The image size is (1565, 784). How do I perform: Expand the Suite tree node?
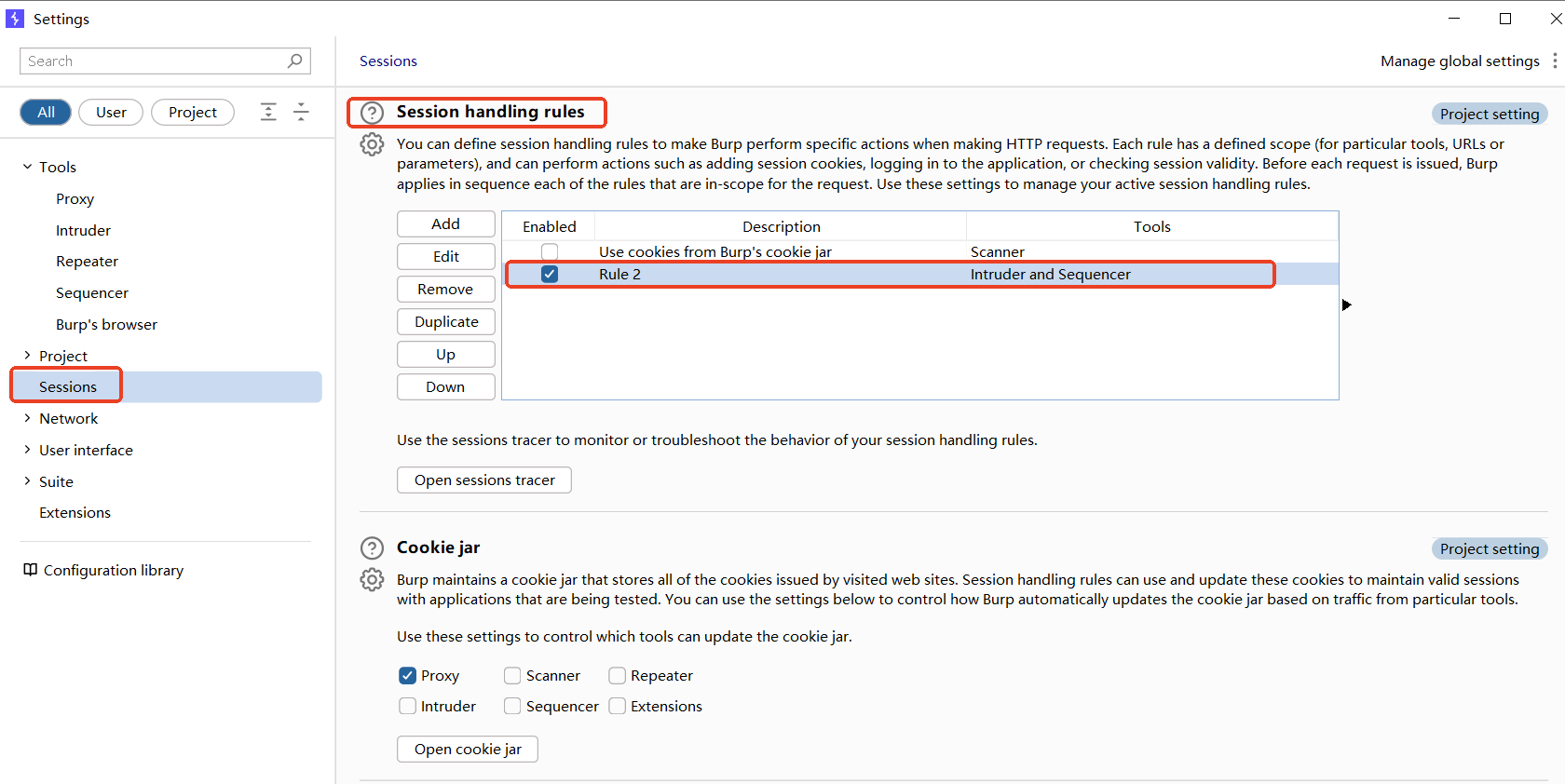(x=27, y=481)
